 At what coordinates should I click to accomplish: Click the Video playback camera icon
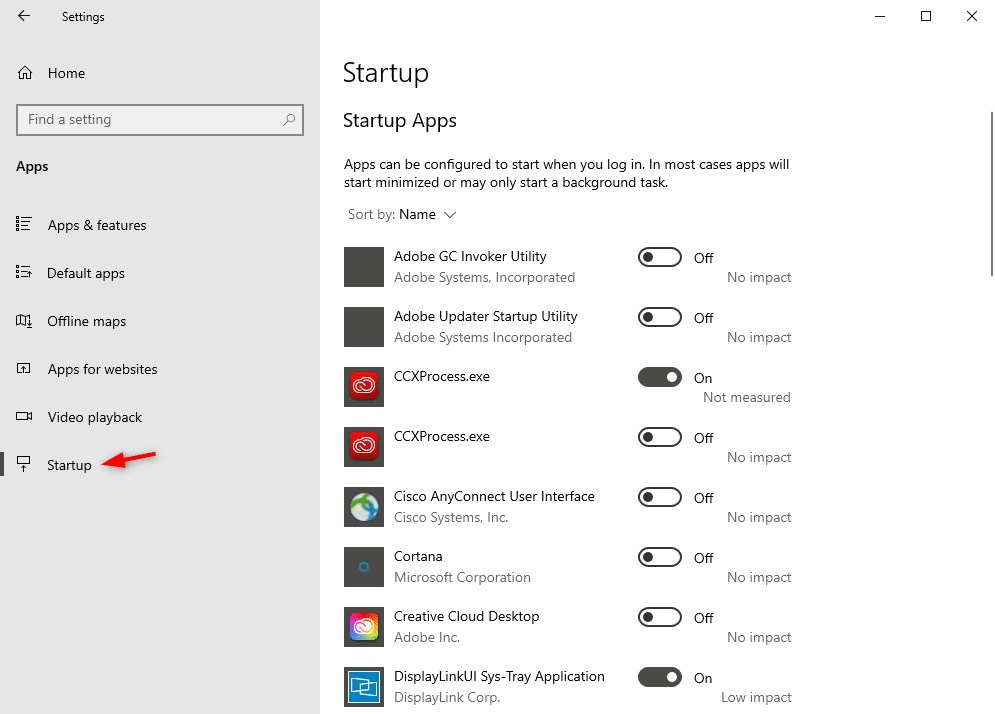(24, 416)
